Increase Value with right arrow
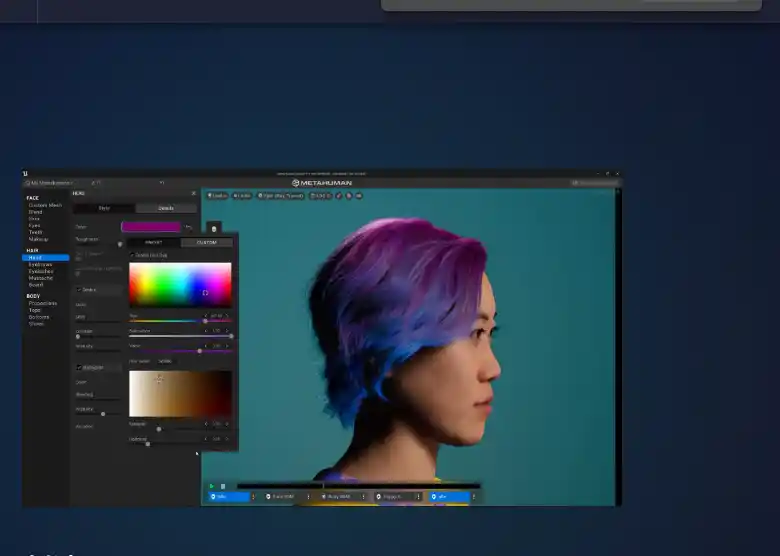Image resolution: width=780 pixels, height=556 pixels. (x=227, y=346)
